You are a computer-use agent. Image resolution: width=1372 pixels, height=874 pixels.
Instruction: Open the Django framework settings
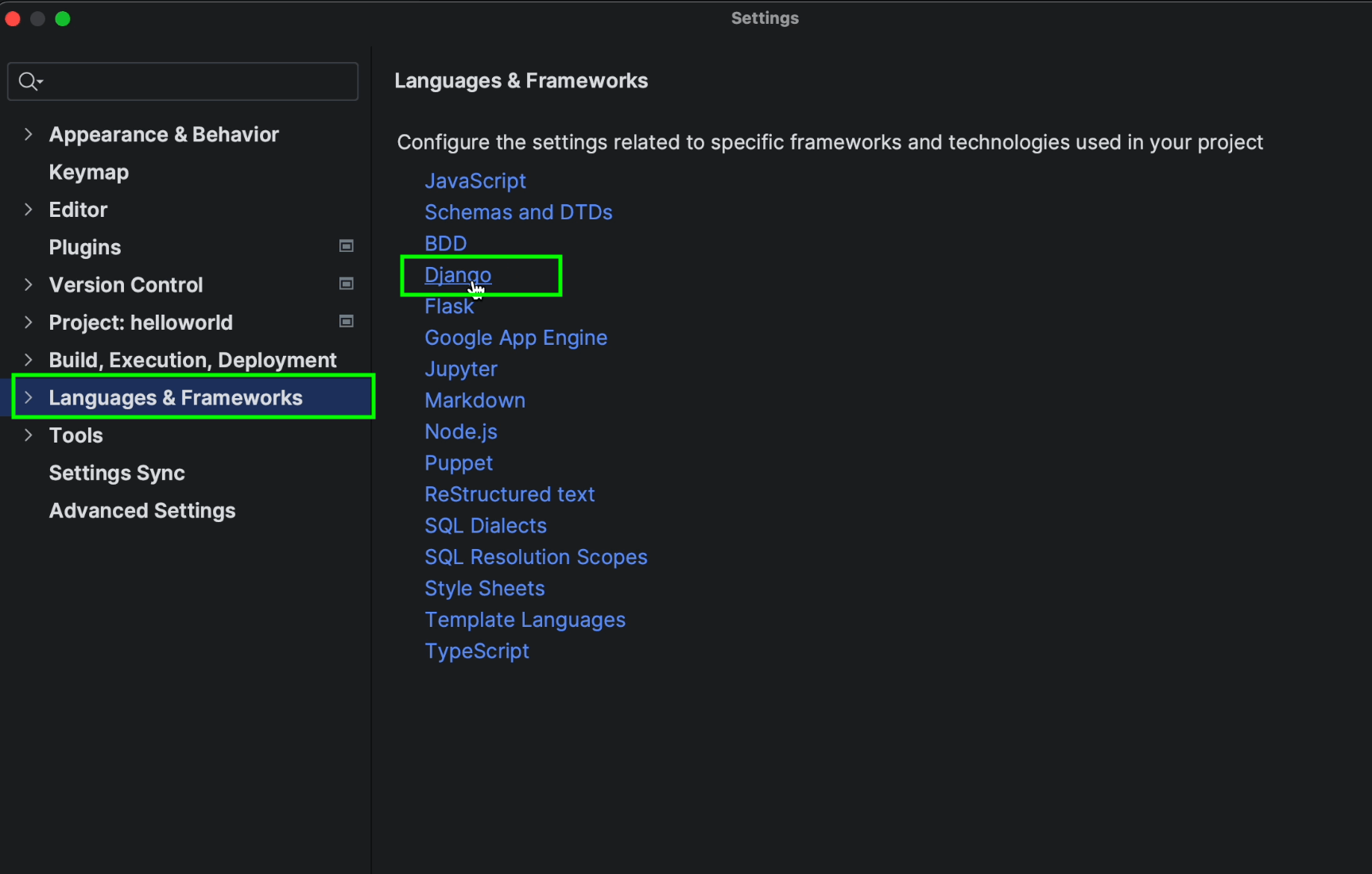[457, 275]
